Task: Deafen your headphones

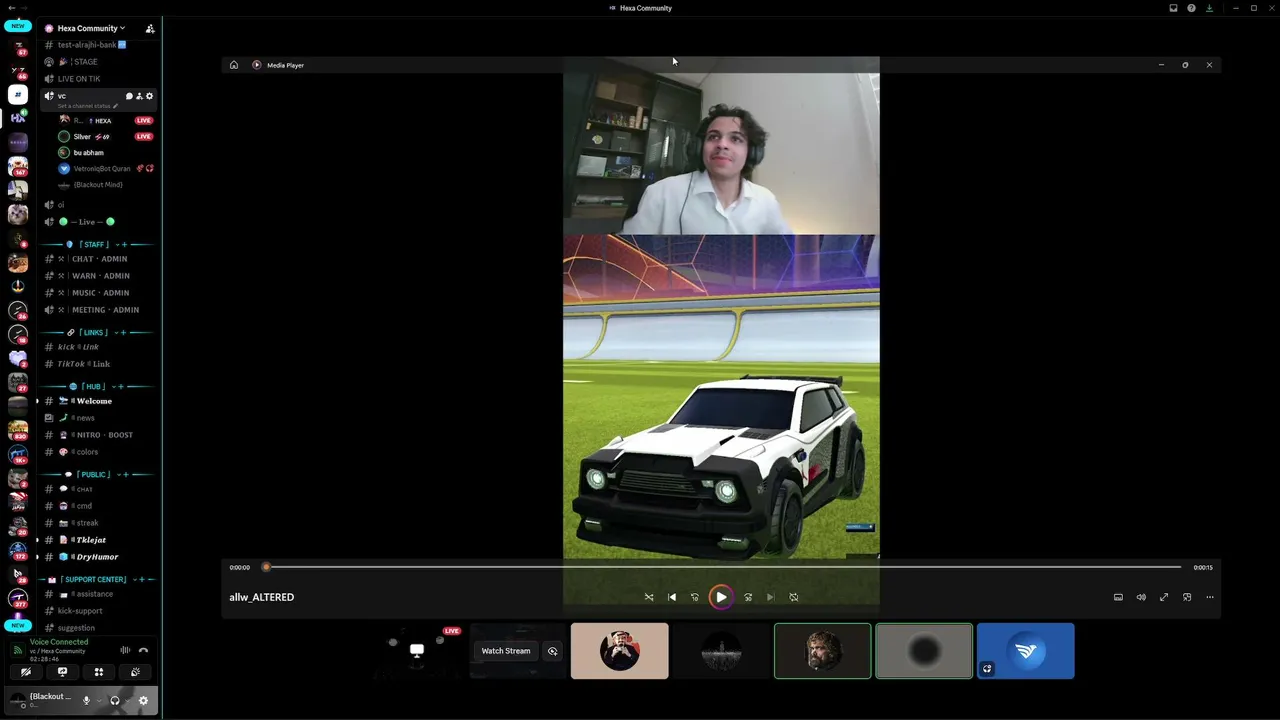Action: click(114, 700)
